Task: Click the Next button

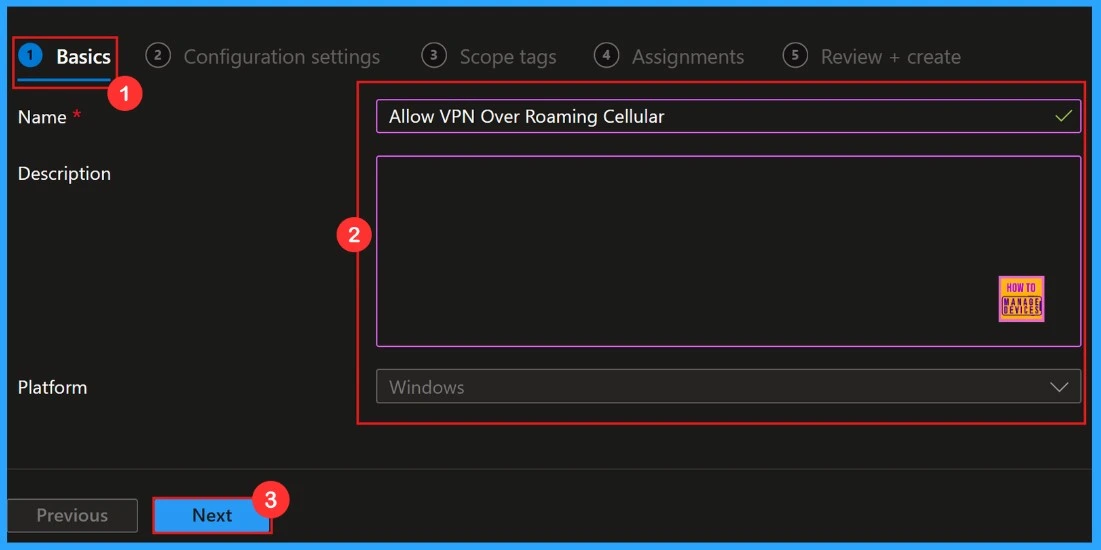Action: pyautogui.click(x=212, y=516)
